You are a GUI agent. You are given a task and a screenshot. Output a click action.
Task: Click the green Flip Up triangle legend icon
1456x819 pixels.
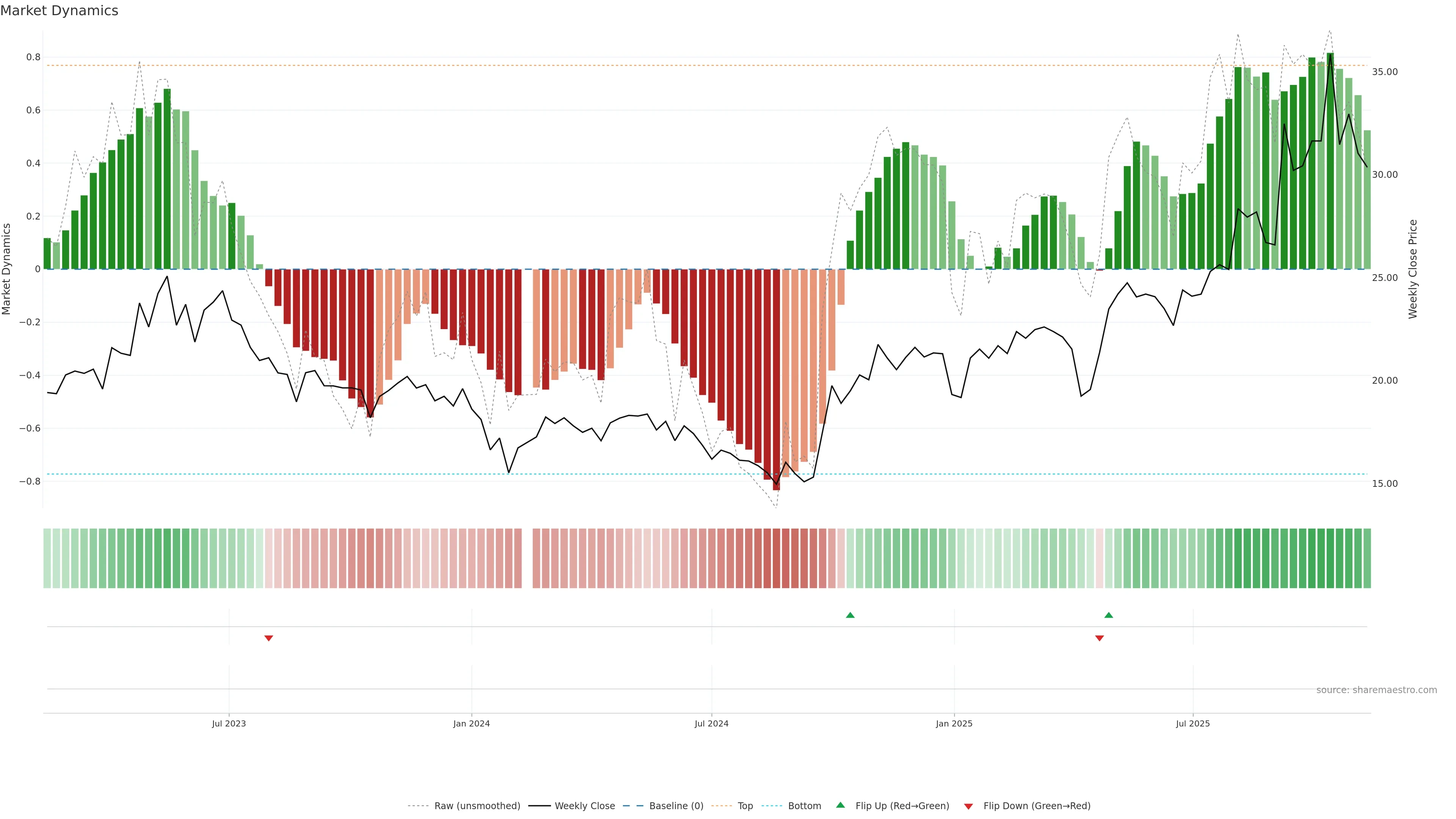click(841, 805)
